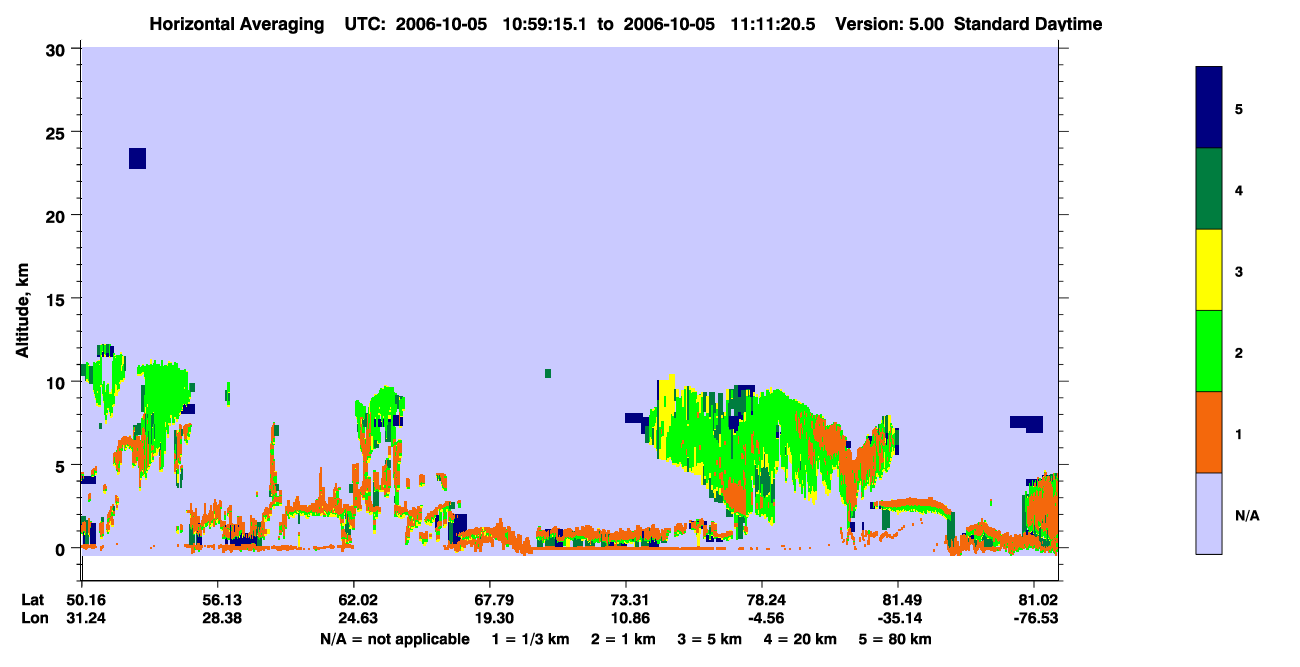Click the dark green level 4 legend swatch

(1209, 189)
